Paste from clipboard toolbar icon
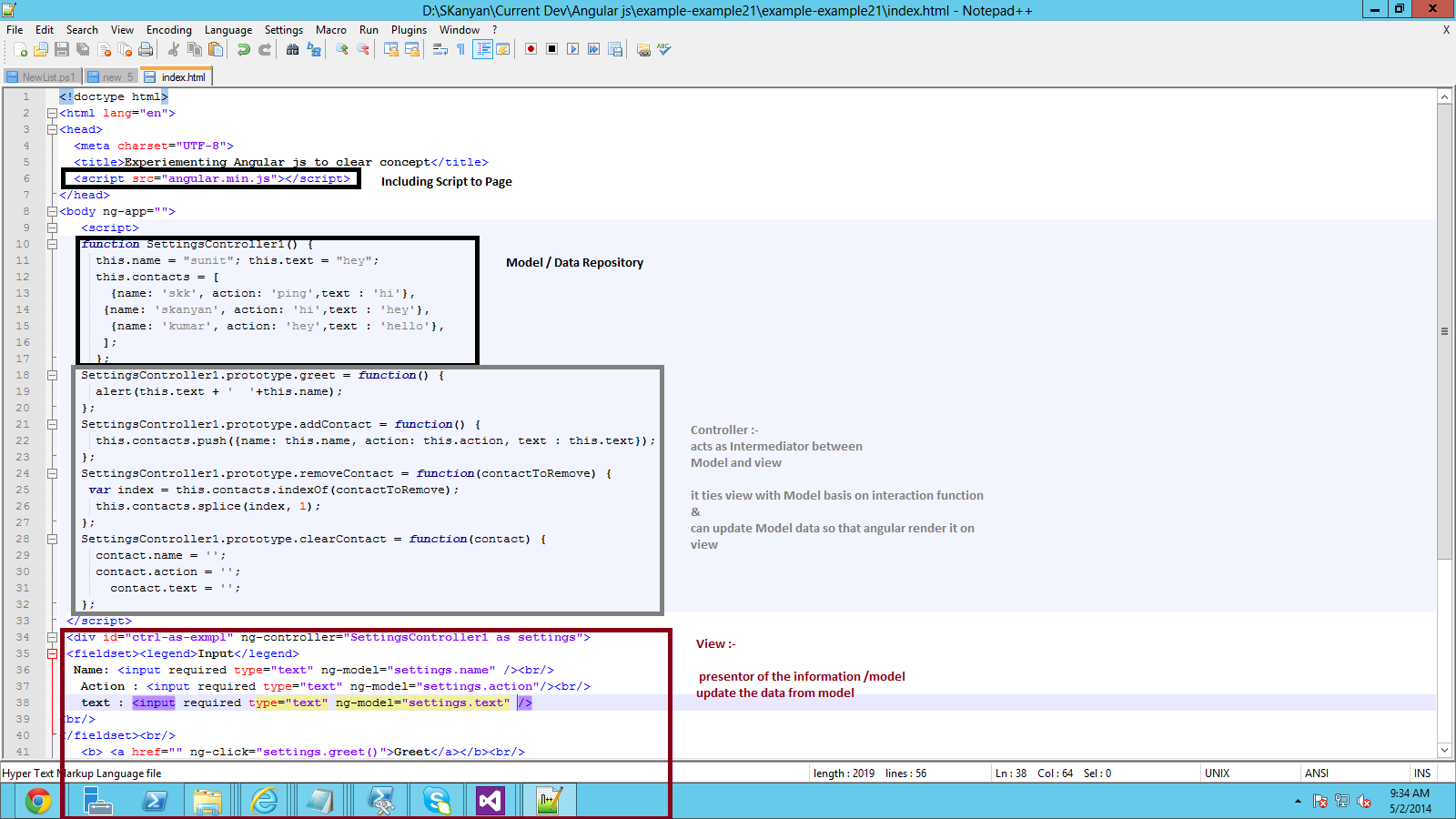The image size is (1456, 819). 216,50
